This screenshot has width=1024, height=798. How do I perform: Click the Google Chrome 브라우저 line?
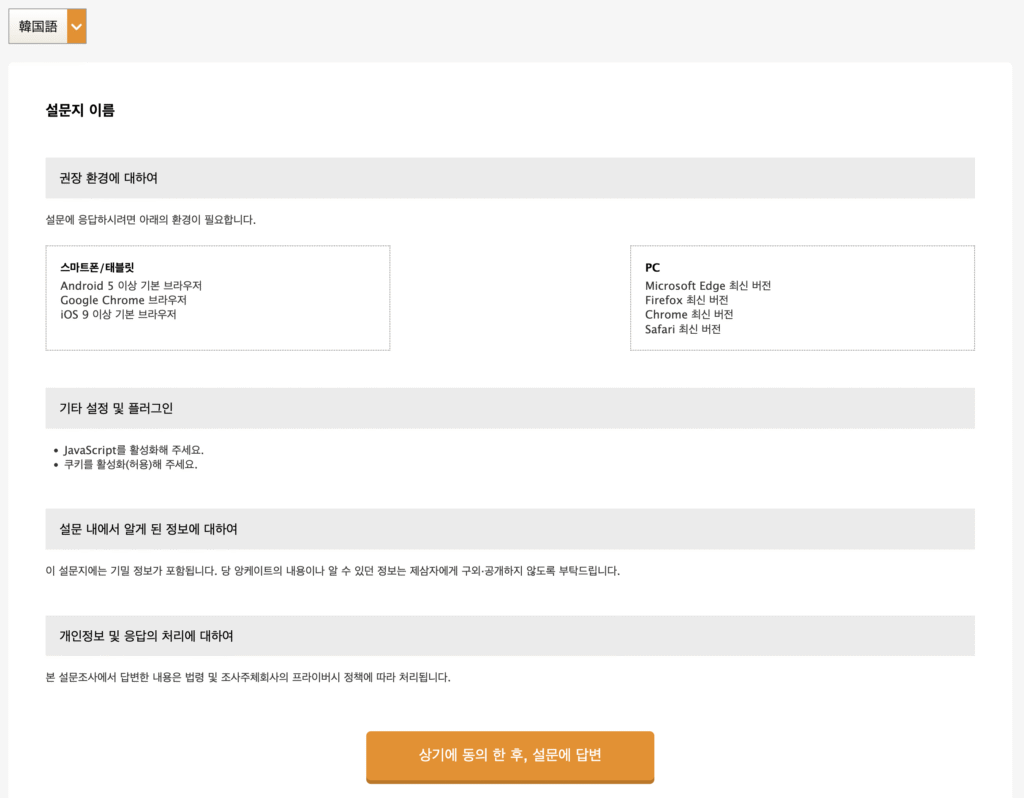click(123, 300)
